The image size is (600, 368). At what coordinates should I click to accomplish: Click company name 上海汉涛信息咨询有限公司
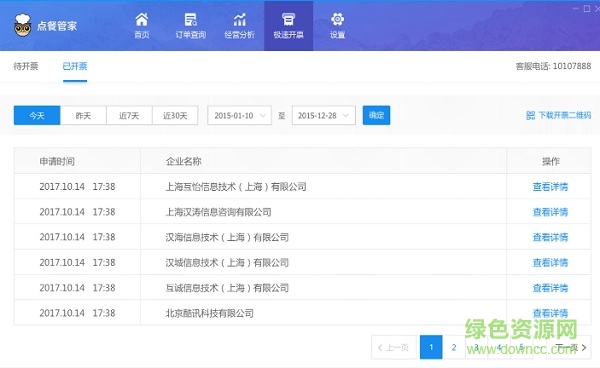click(x=218, y=212)
